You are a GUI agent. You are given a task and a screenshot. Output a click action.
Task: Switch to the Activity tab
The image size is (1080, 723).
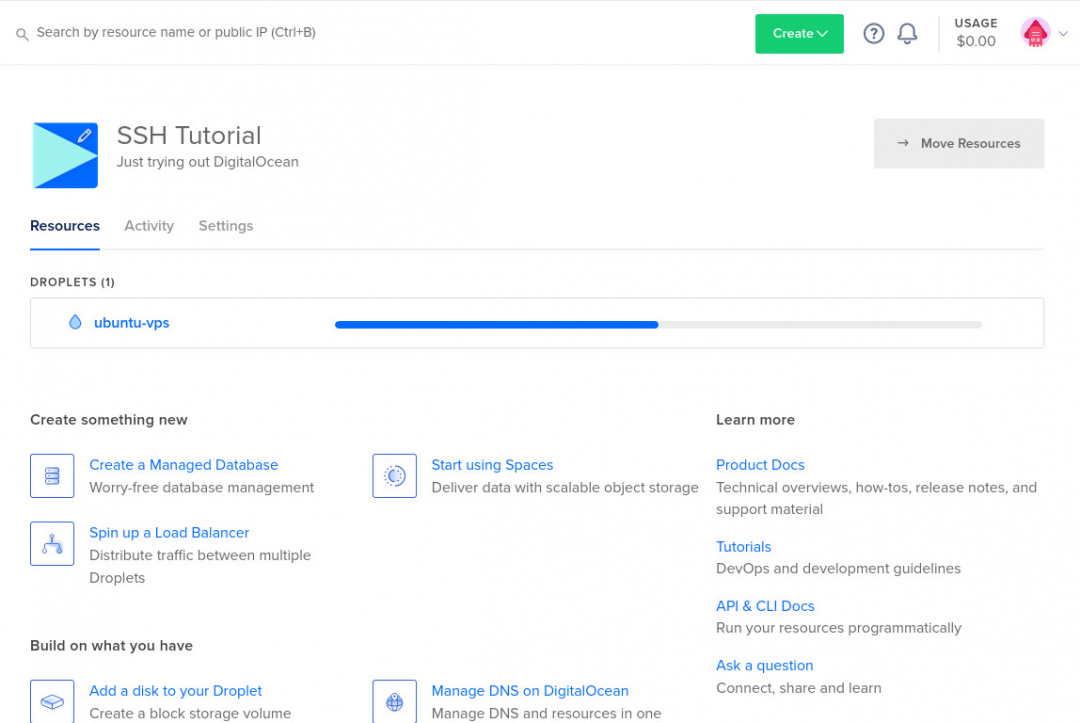(x=149, y=226)
